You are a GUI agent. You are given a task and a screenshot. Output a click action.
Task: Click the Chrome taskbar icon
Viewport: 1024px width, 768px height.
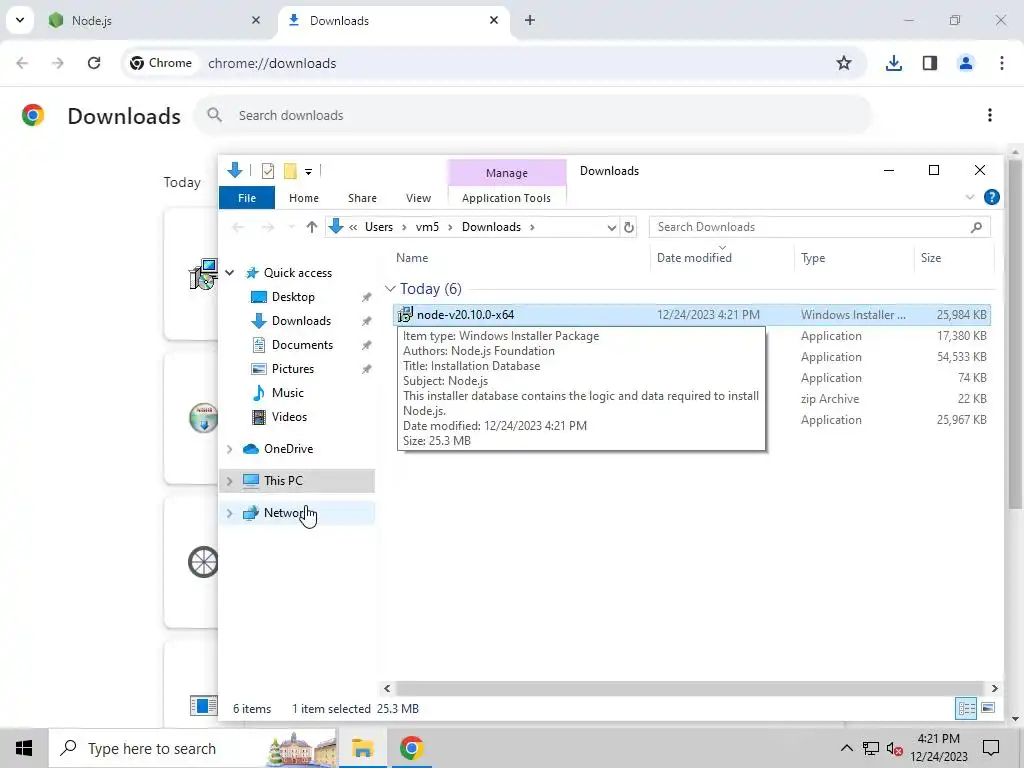(x=411, y=748)
